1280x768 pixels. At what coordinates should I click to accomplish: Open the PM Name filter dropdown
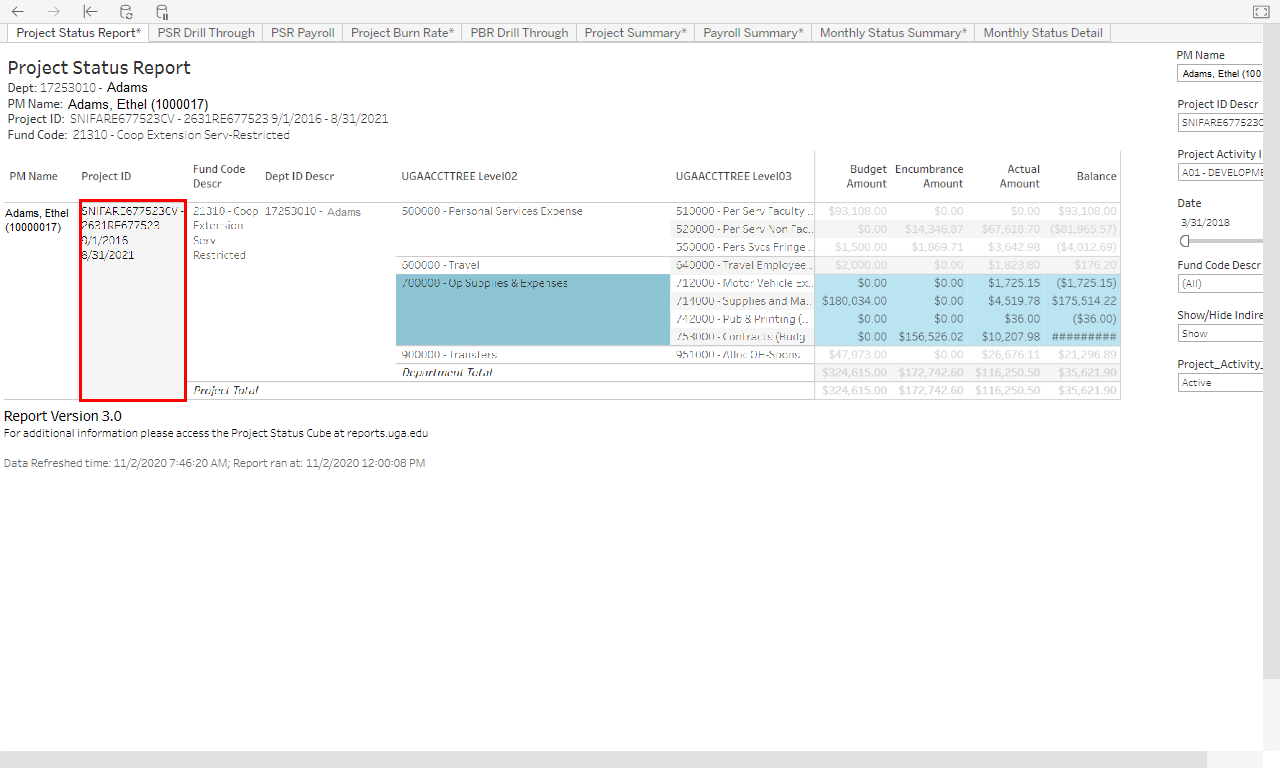pyautogui.click(x=1220, y=74)
